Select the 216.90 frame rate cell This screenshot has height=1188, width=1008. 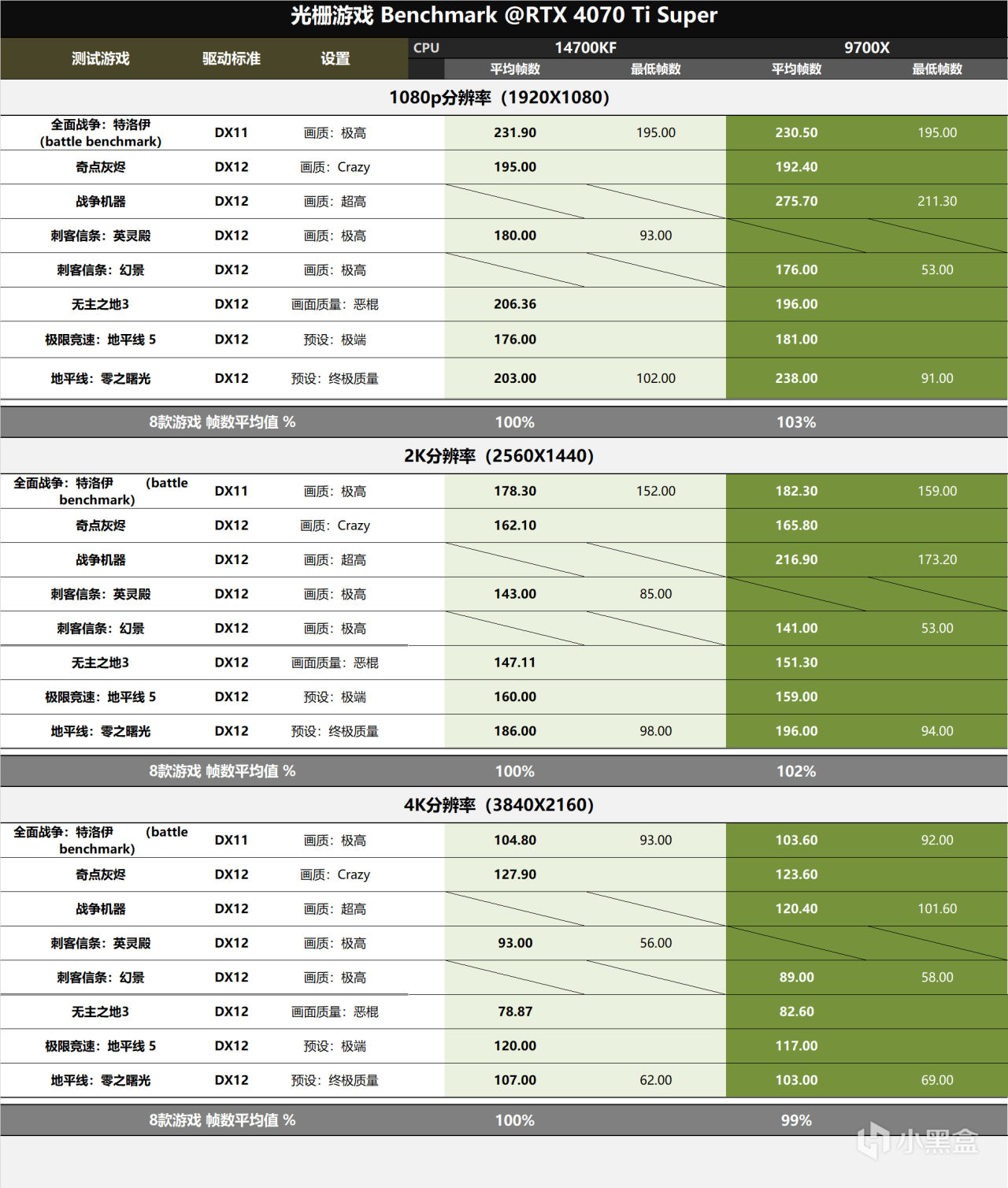(796, 560)
